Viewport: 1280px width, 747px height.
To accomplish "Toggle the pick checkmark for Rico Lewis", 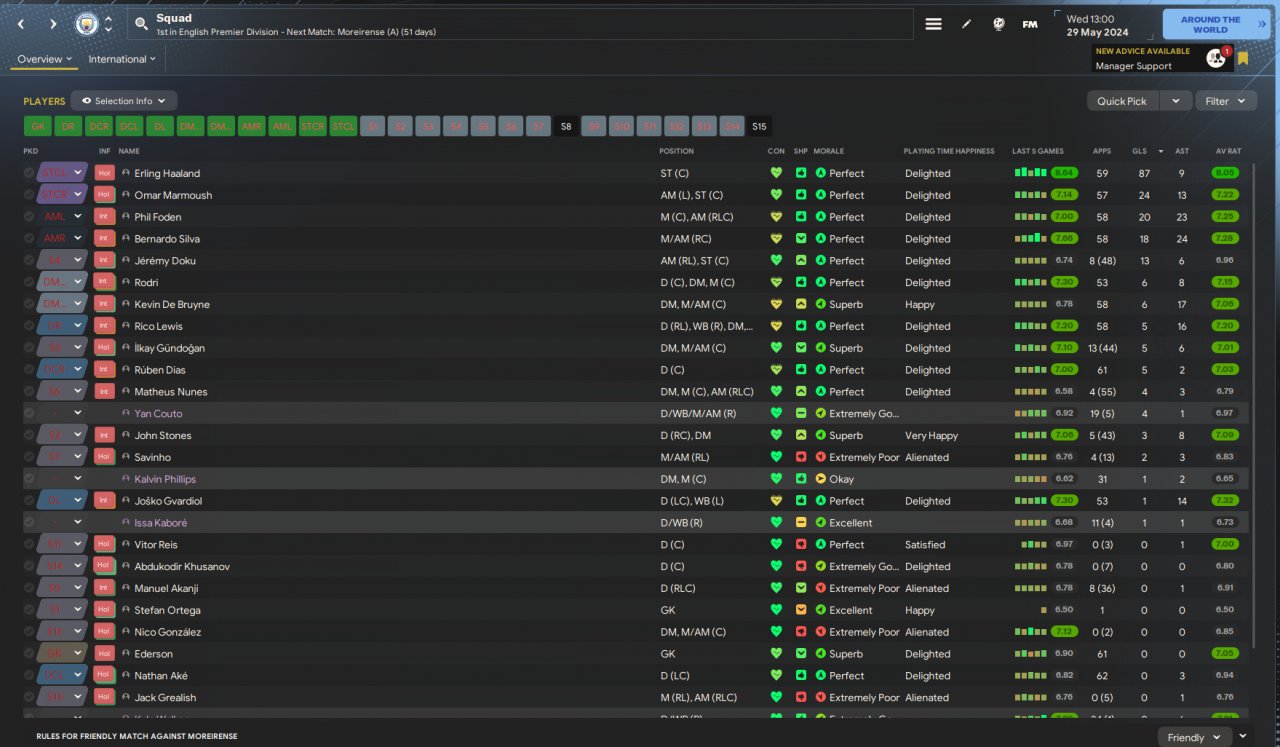I will point(29,326).
